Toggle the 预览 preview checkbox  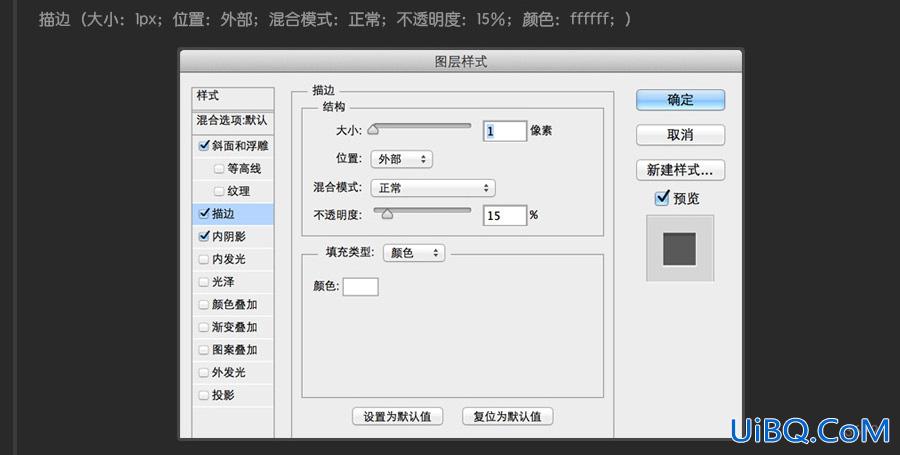coord(662,199)
